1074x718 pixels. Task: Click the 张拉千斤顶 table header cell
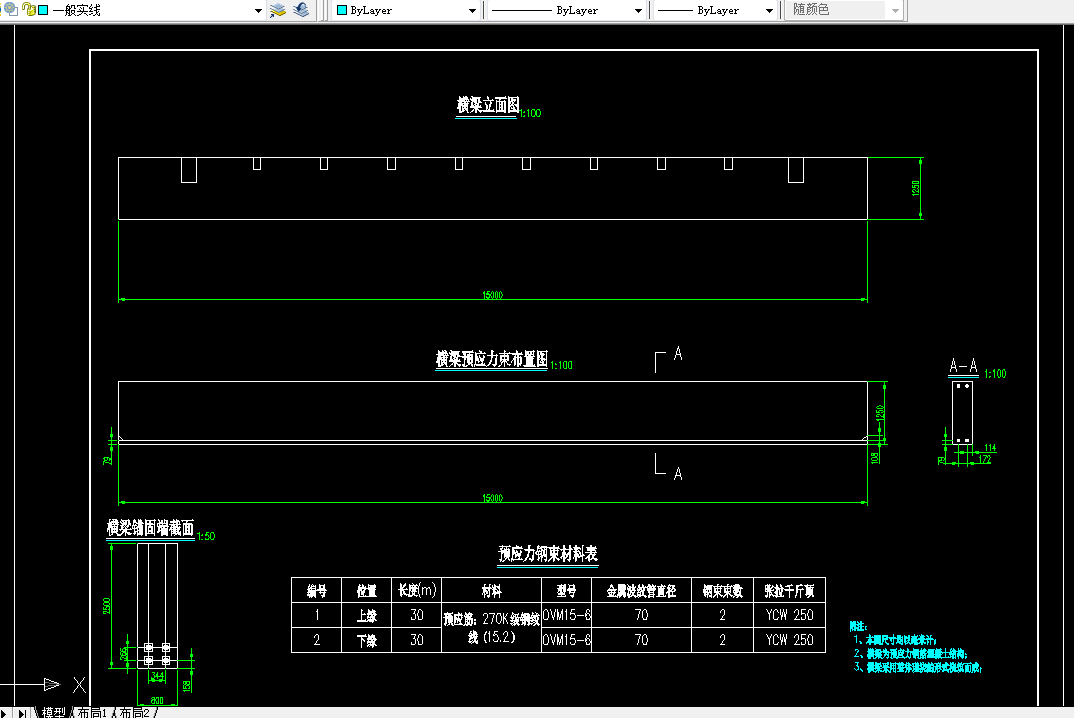click(790, 591)
